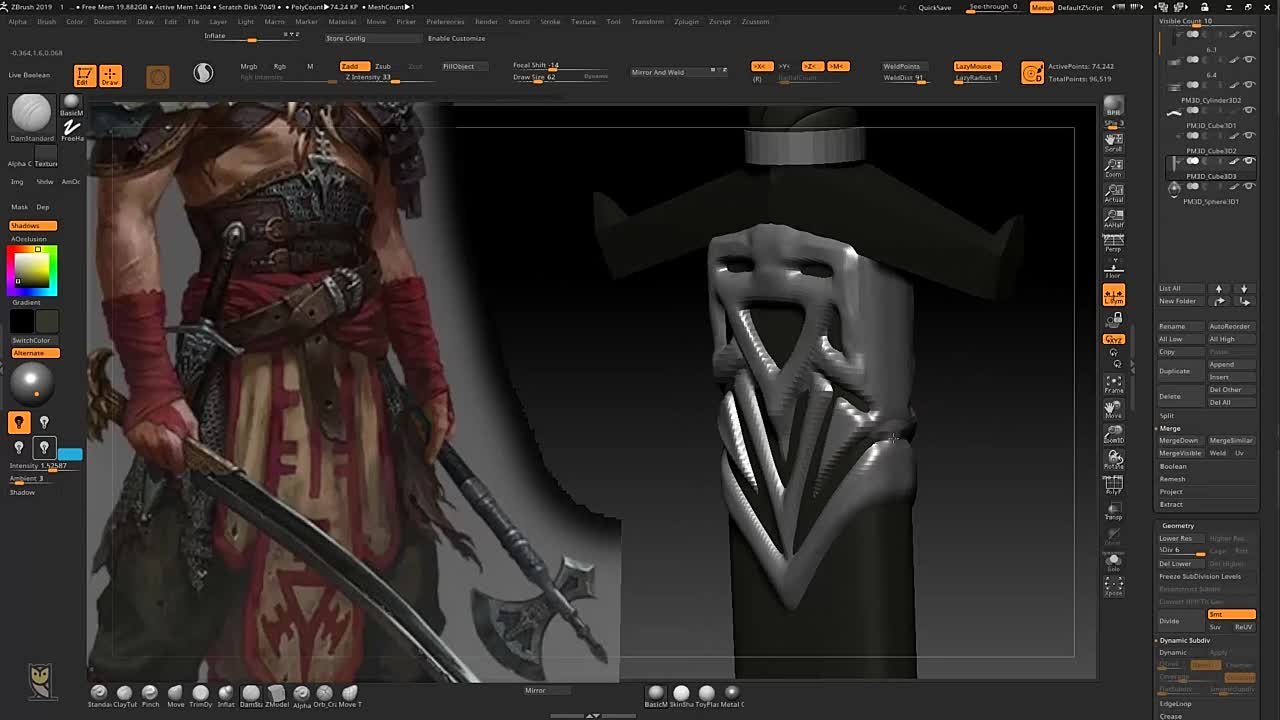Select the Orb_Cracks brush

[x=325, y=696]
